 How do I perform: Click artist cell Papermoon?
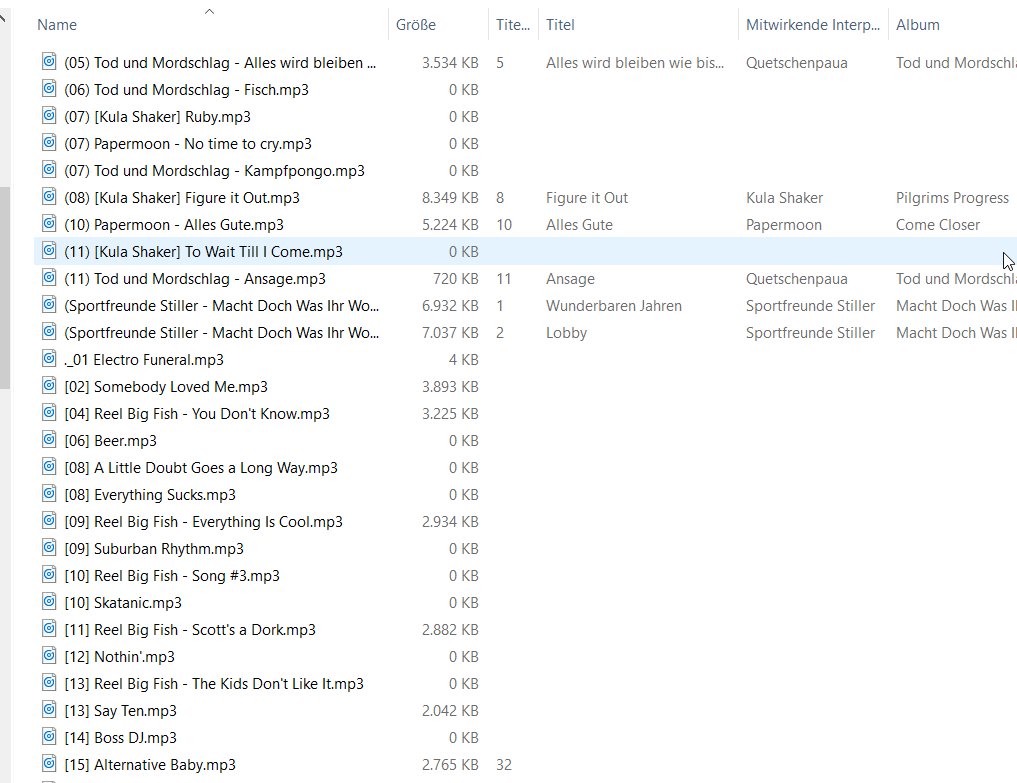[784, 225]
